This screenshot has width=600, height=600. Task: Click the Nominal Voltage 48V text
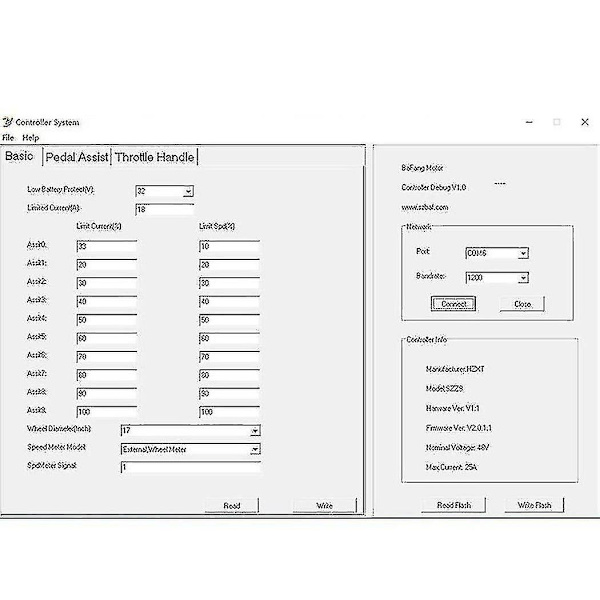(457, 447)
